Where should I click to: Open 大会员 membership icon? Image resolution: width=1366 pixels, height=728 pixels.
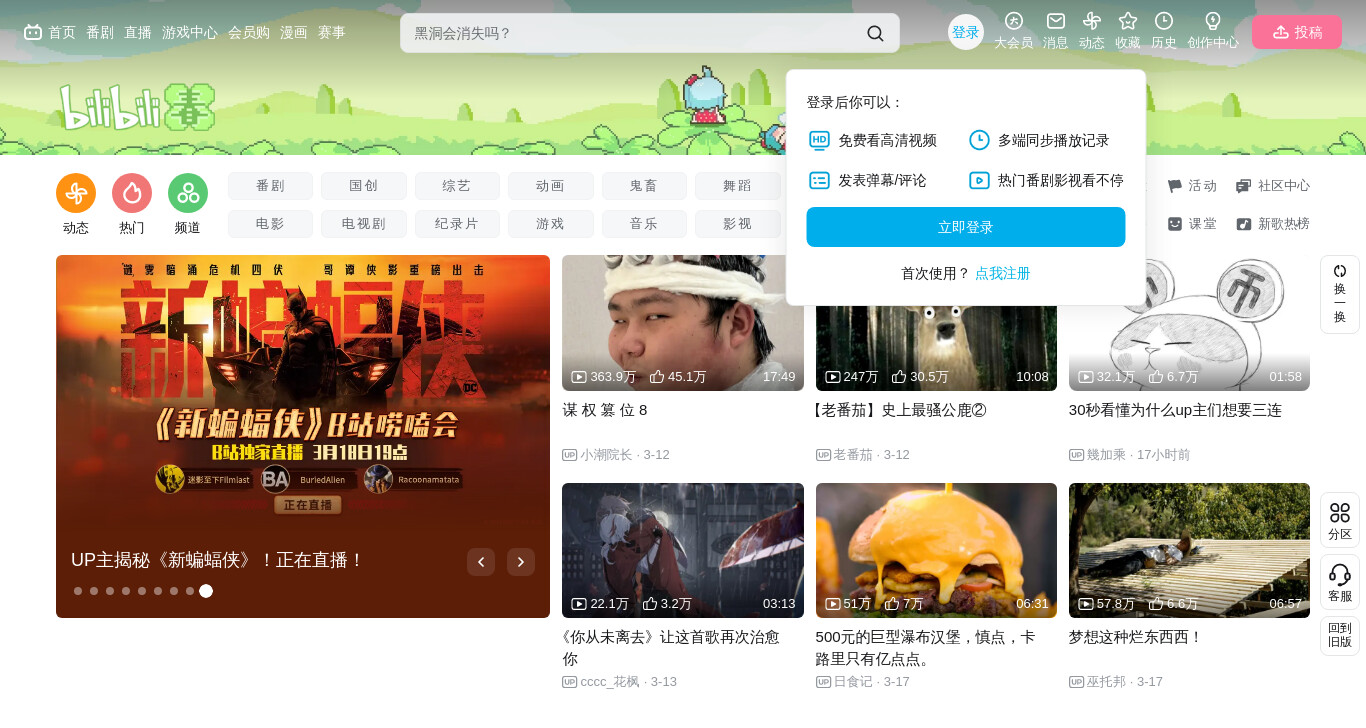[1014, 20]
